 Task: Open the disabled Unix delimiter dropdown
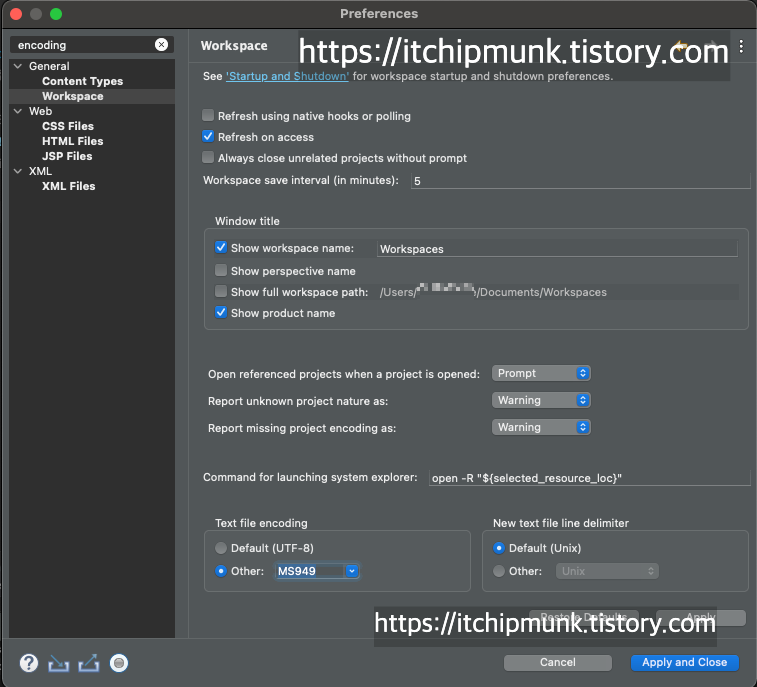coord(607,571)
